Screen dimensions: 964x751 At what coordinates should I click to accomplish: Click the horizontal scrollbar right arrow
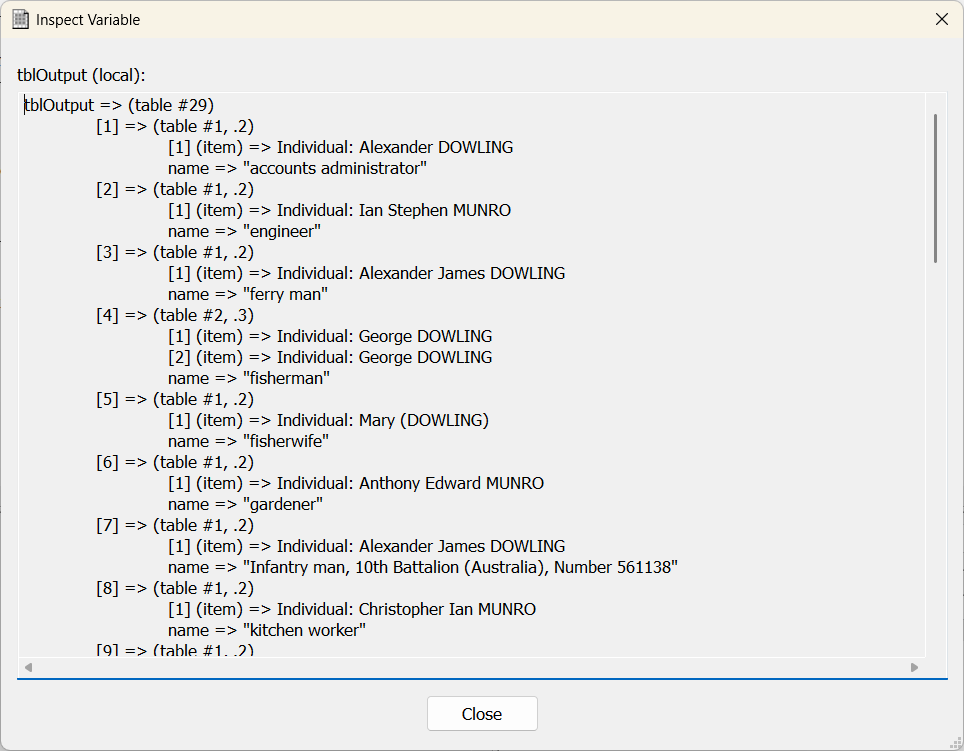coord(914,667)
